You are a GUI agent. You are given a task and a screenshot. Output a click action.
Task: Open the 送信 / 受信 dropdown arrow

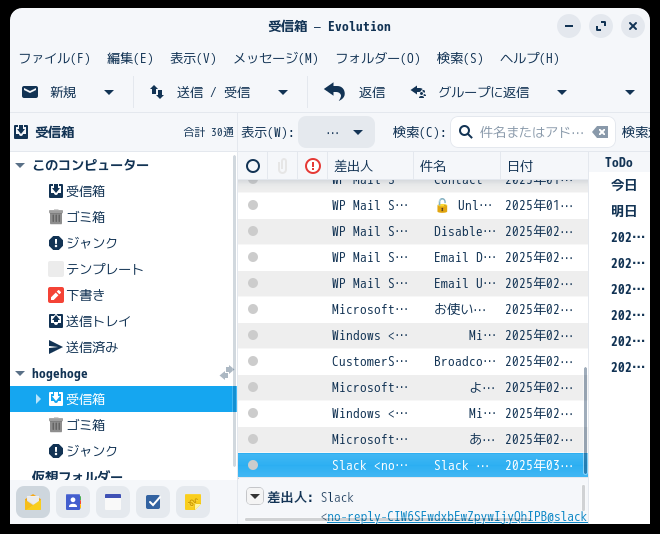coord(283,92)
